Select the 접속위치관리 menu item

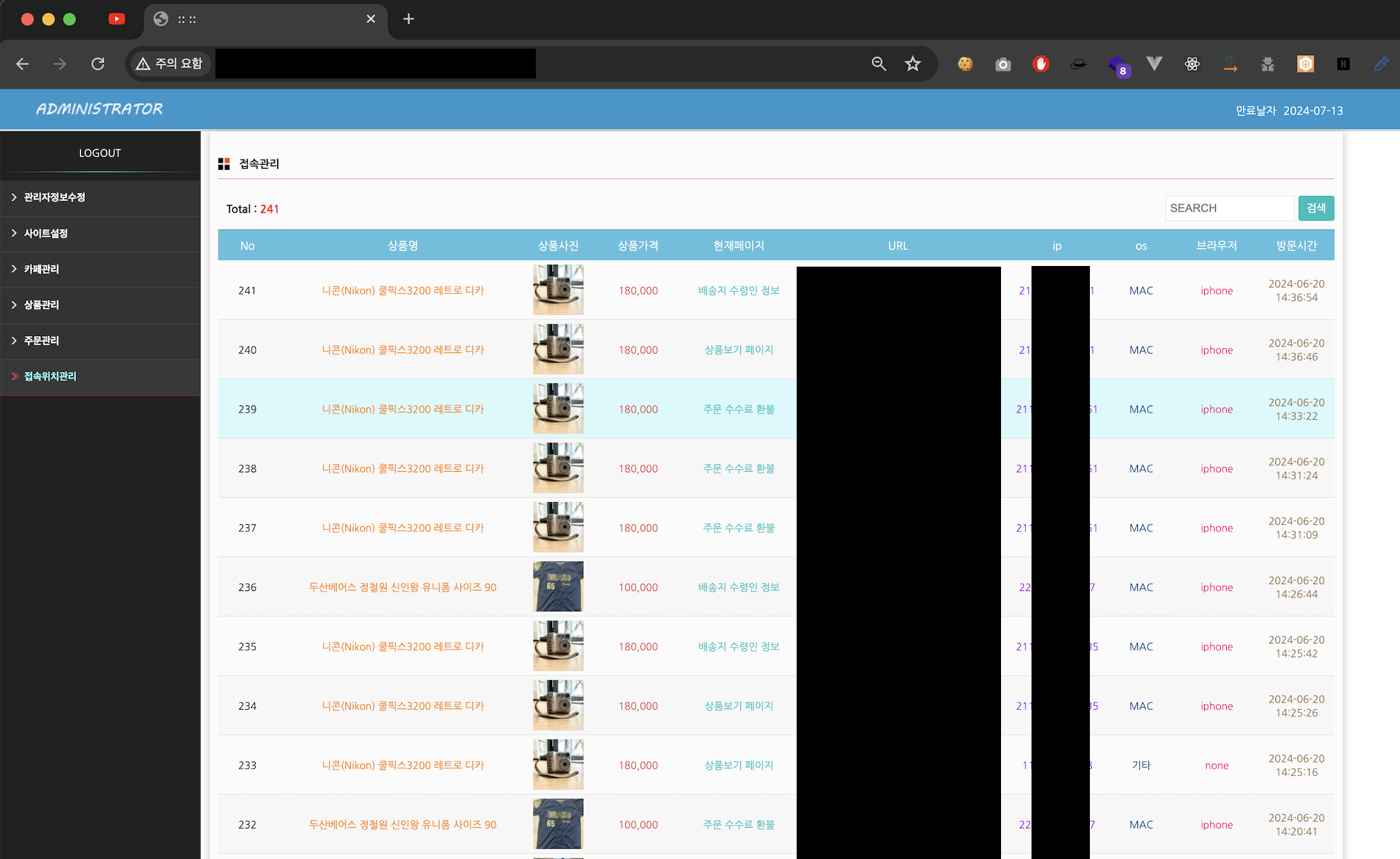50,376
